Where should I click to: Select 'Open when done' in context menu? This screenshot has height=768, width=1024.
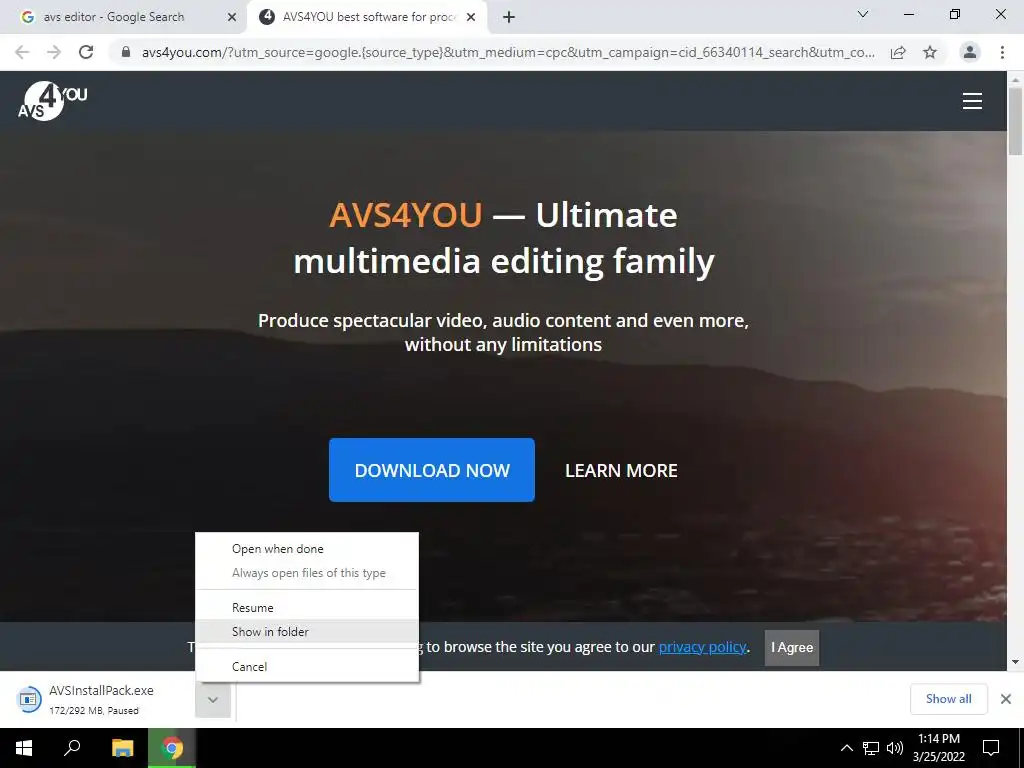[x=307, y=549]
